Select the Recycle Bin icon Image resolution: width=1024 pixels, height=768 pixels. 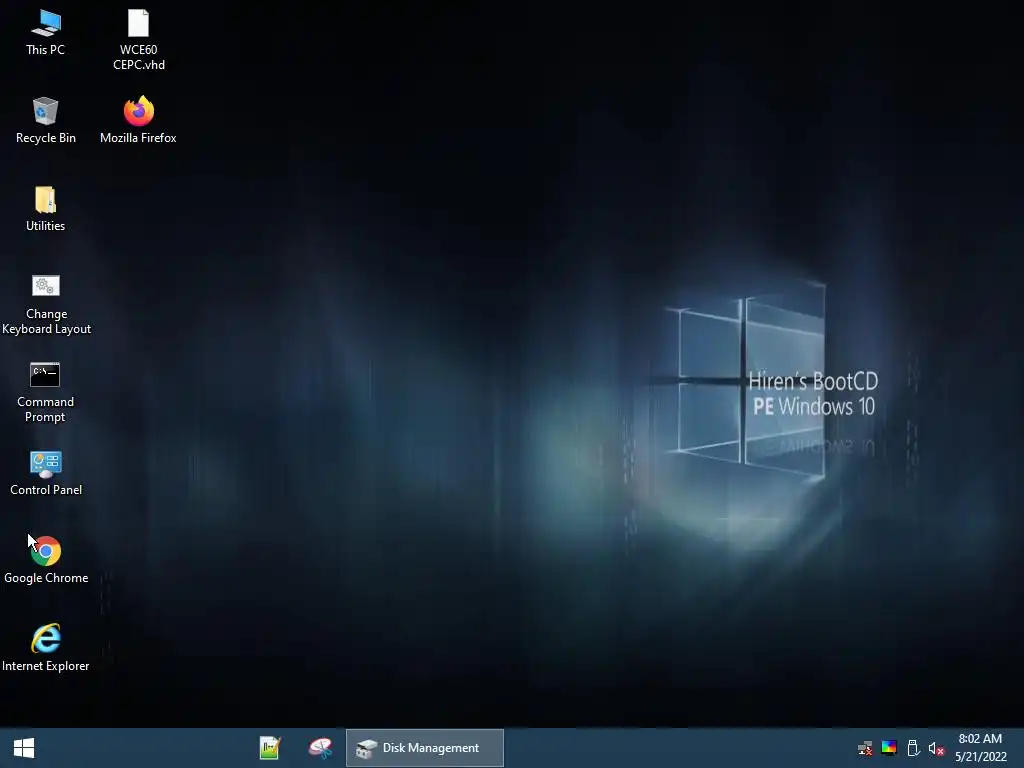click(46, 121)
